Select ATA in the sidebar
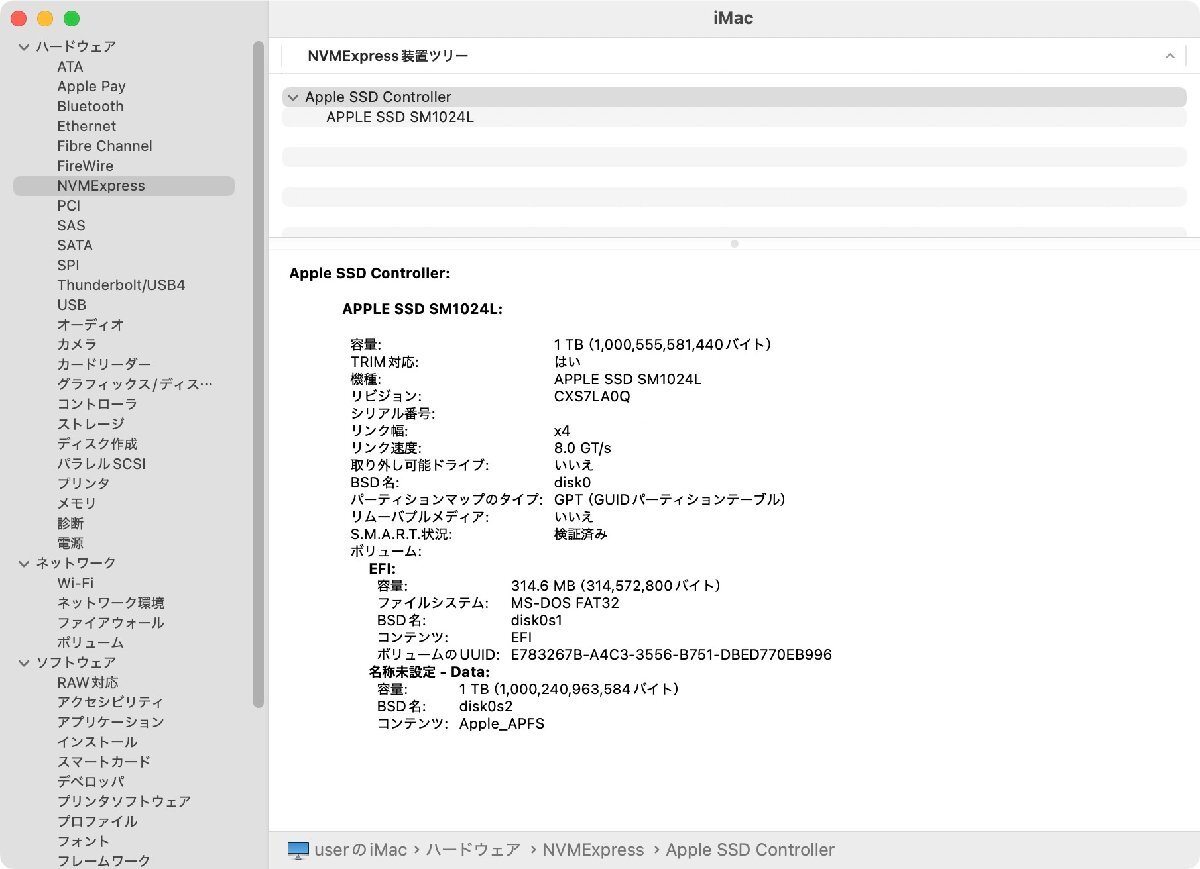Viewport: 1200px width, 869px height. pyautogui.click(x=70, y=66)
